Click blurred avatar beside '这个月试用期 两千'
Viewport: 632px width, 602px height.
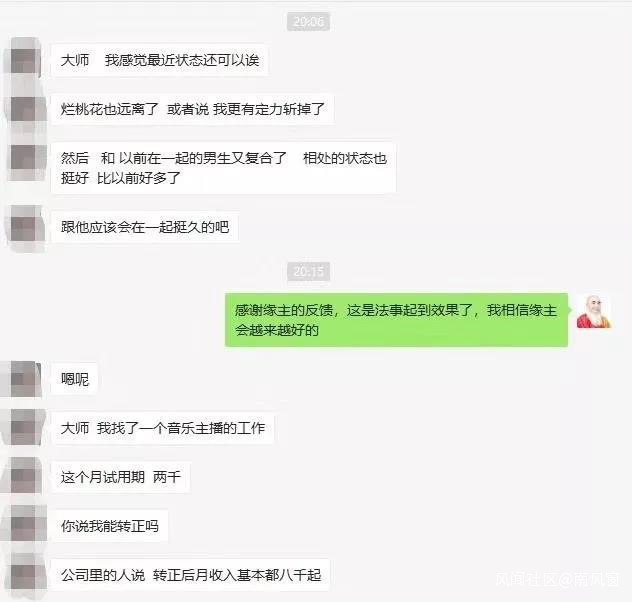pos(23,477)
